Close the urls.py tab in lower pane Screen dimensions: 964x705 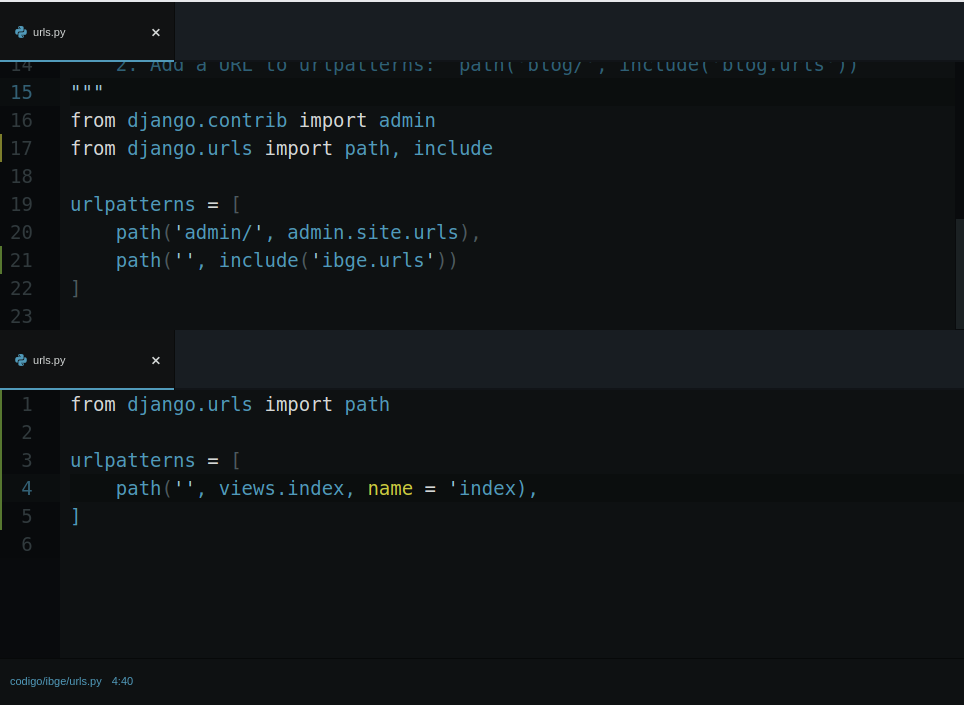point(156,361)
